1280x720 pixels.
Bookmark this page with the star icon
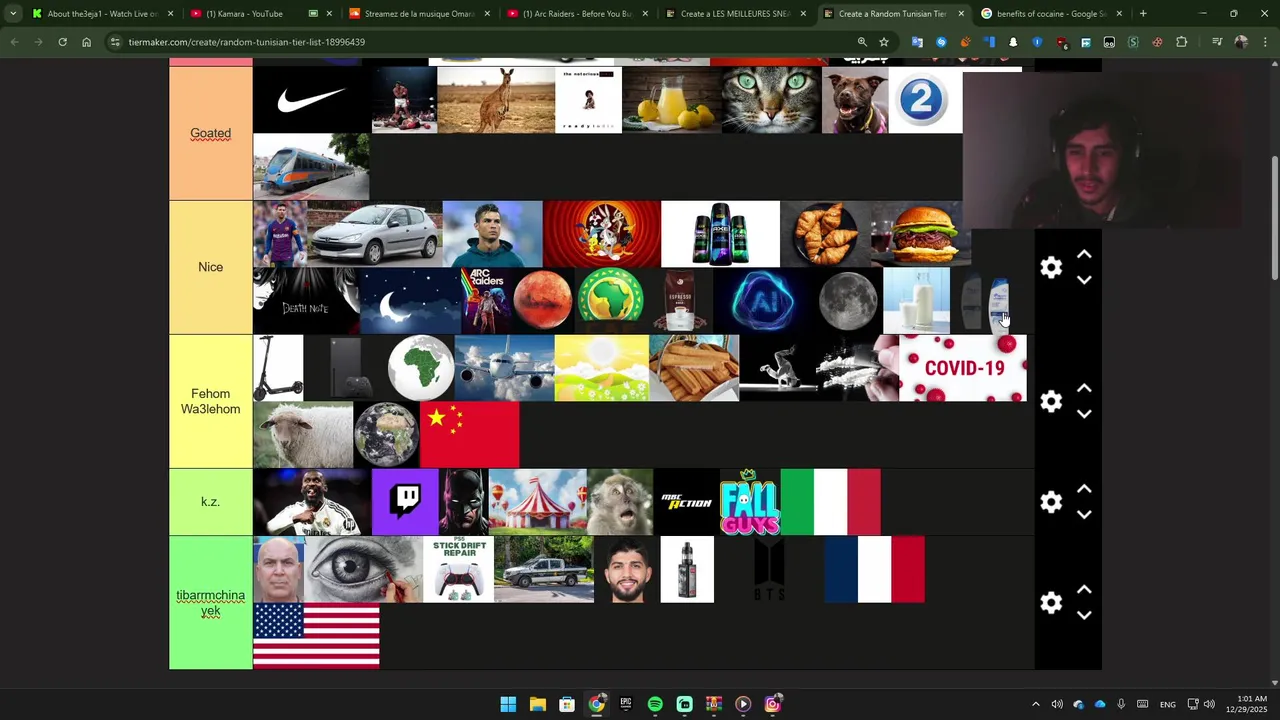884,42
